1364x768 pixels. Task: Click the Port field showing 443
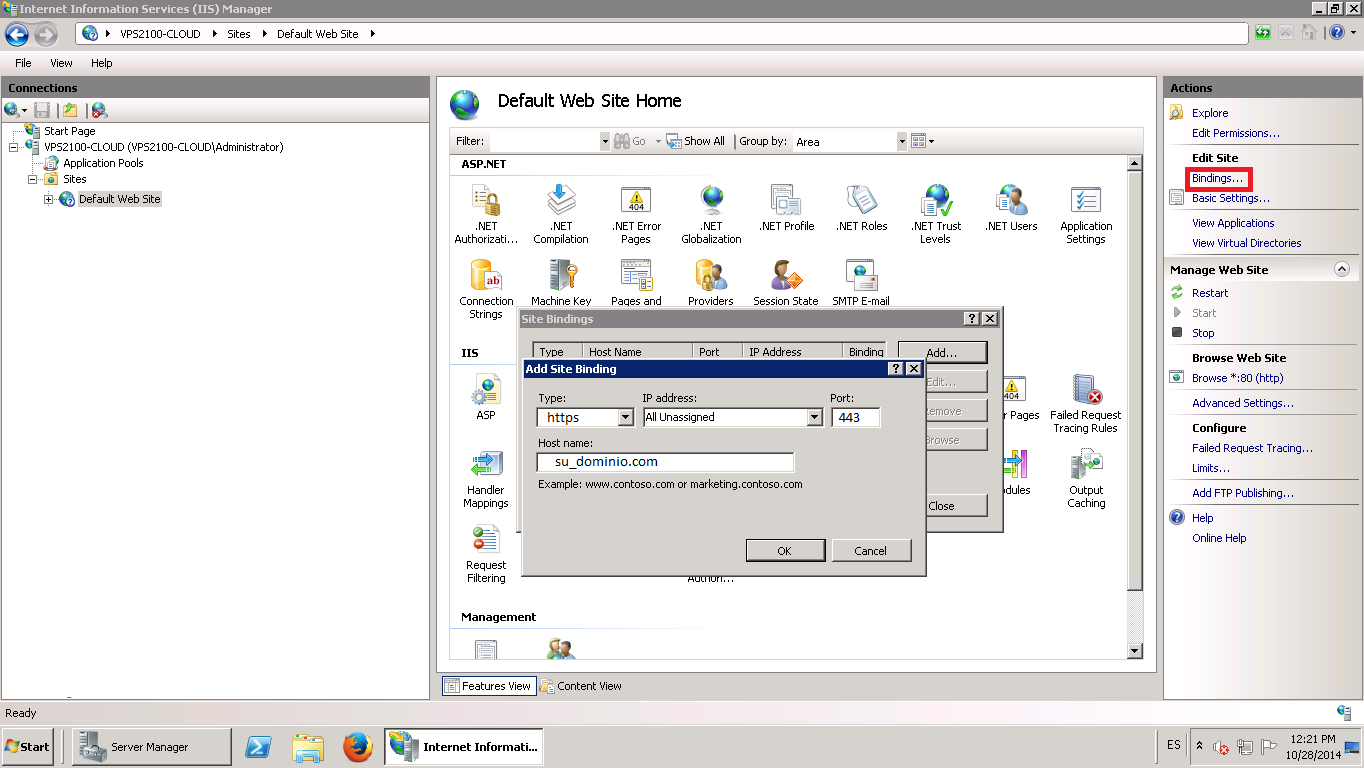tap(856, 418)
